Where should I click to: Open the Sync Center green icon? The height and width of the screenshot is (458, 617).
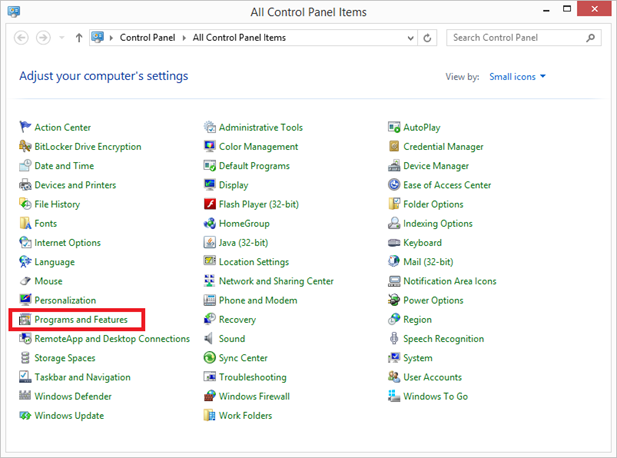[x=209, y=358]
